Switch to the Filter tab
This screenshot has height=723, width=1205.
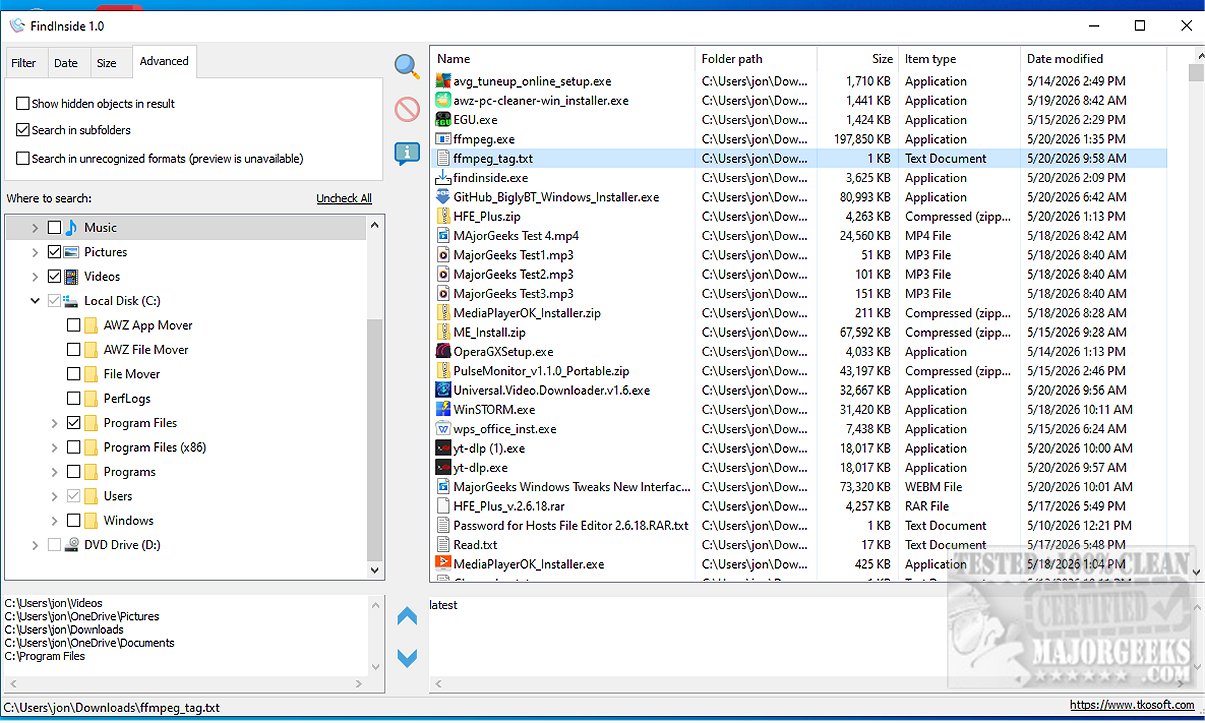[x=24, y=63]
